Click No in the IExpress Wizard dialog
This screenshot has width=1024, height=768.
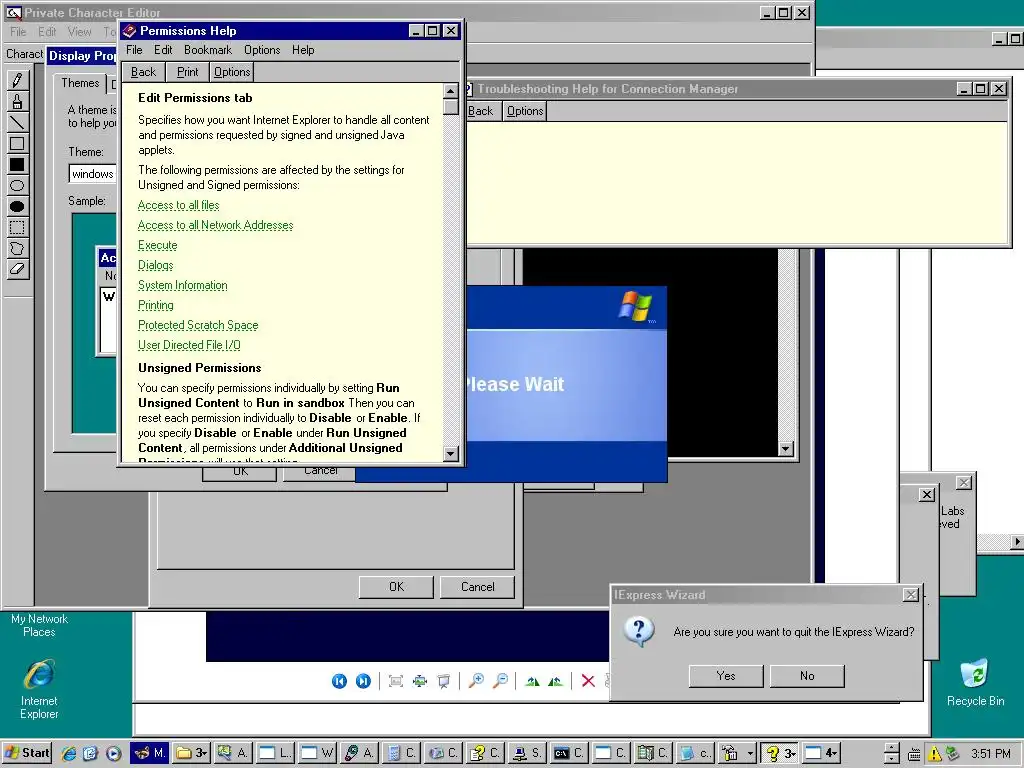(807, 676)
